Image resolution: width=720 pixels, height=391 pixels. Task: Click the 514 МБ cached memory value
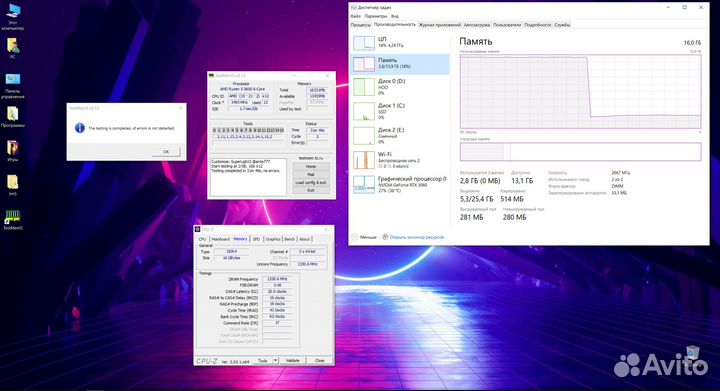(512, 199)
